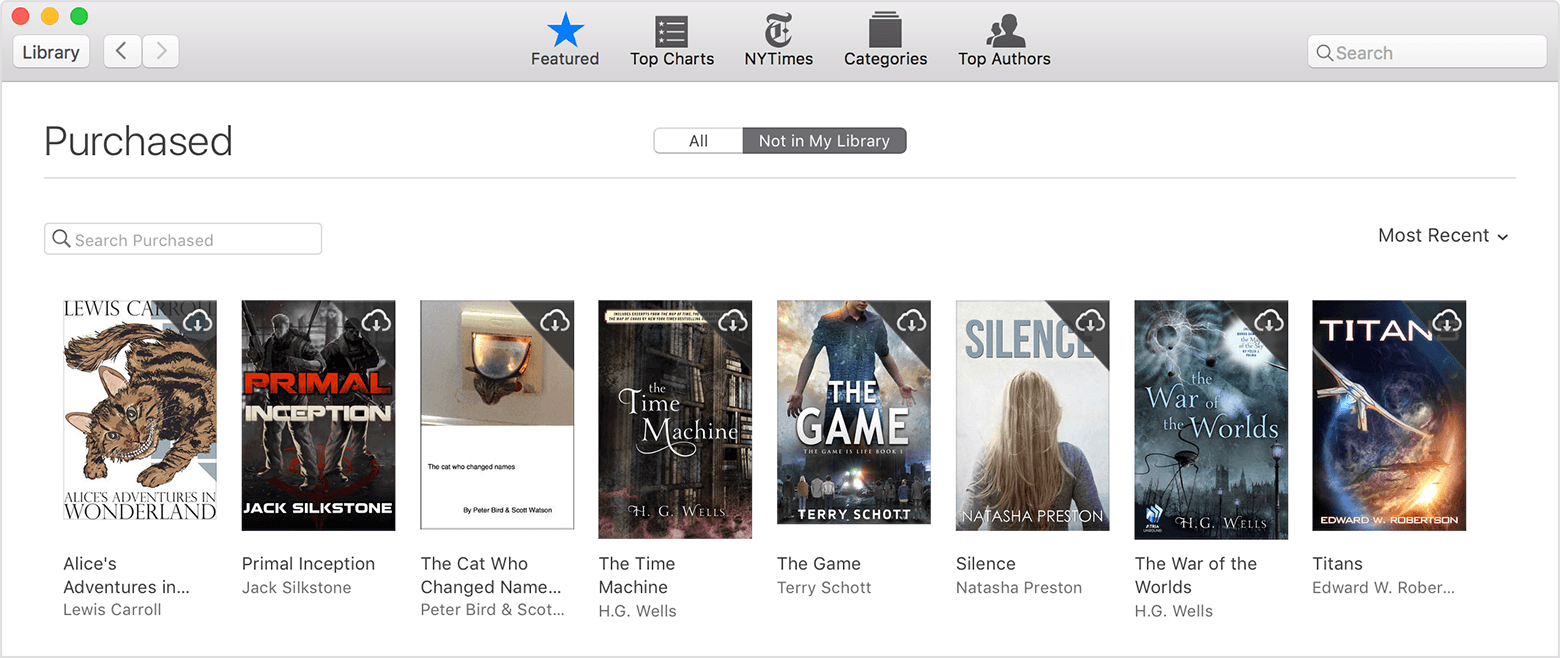Screen dimensions: 1560x658
Task: Download The Game via cloud icon
Action: coord(911,320)
